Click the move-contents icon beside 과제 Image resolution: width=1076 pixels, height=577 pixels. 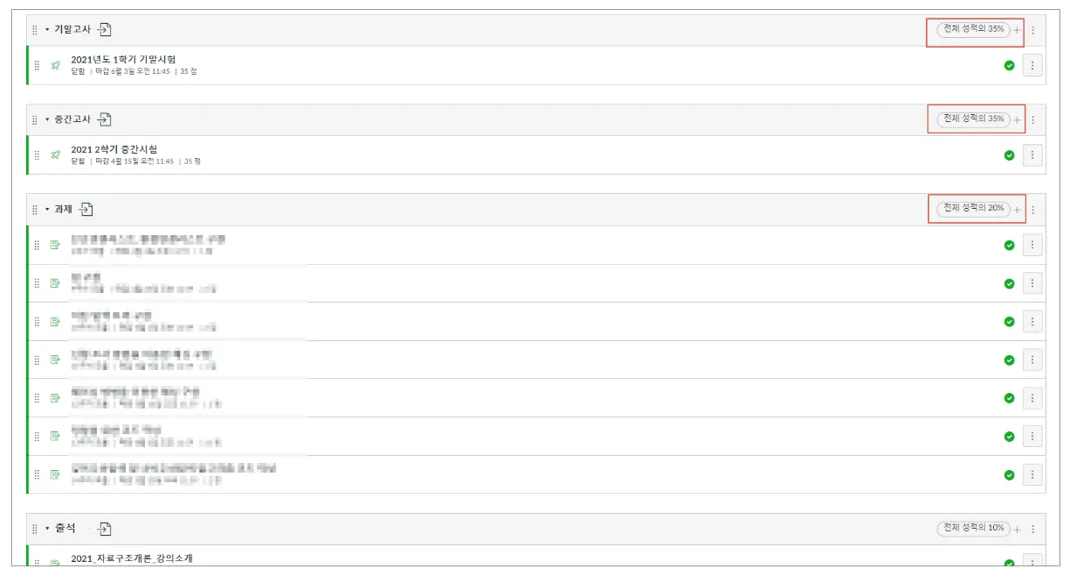(87, 209)
